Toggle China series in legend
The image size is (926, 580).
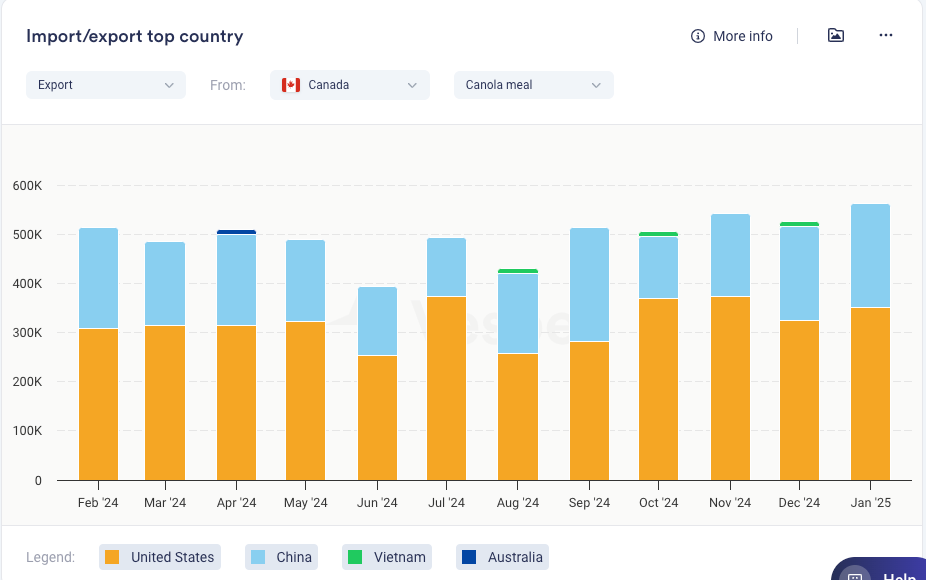[284, 557]
